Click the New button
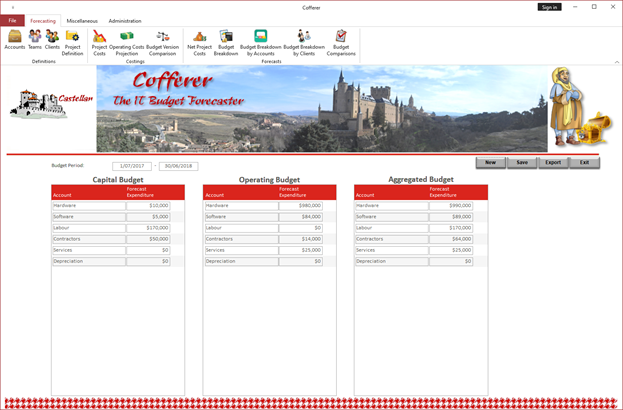623x410 pixels. pyautogui.click(x=491, y=162)
